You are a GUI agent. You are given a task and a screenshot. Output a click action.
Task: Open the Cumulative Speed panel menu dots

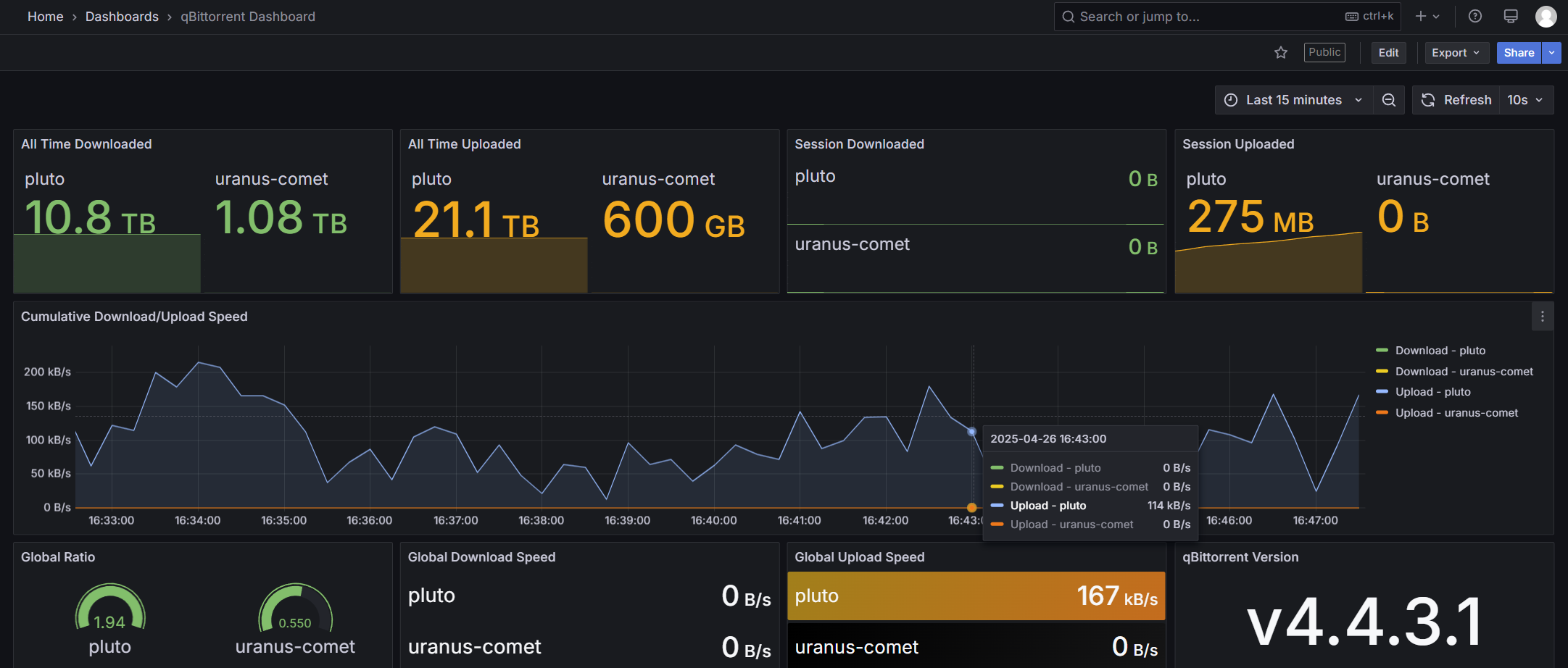1543,317
